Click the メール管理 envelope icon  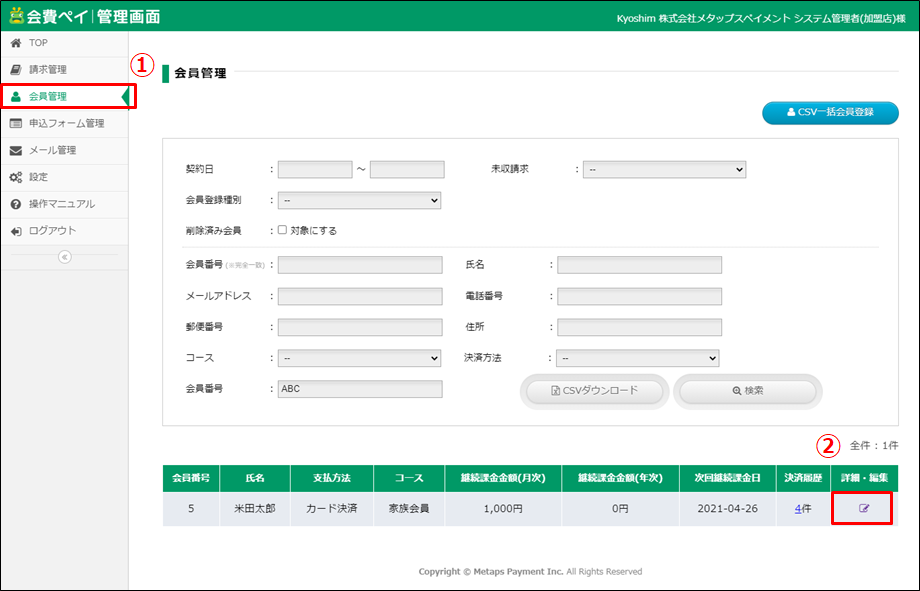point(16,151)
